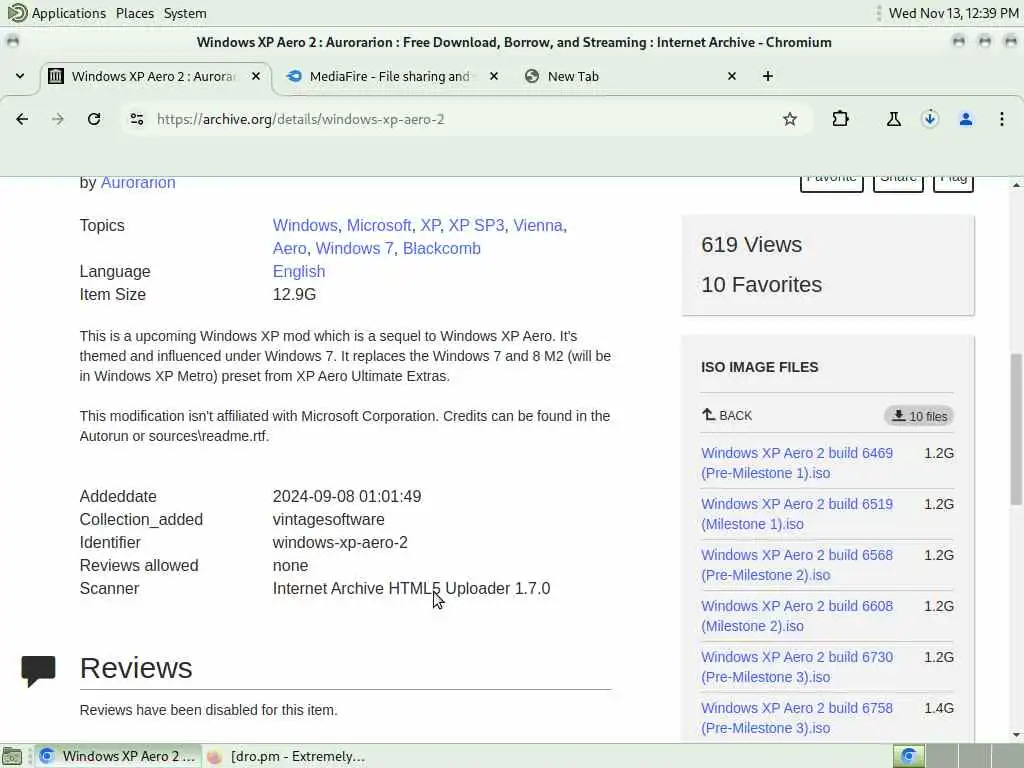Click the 10 files download button

pyautogui.click(x=919, y=416)
